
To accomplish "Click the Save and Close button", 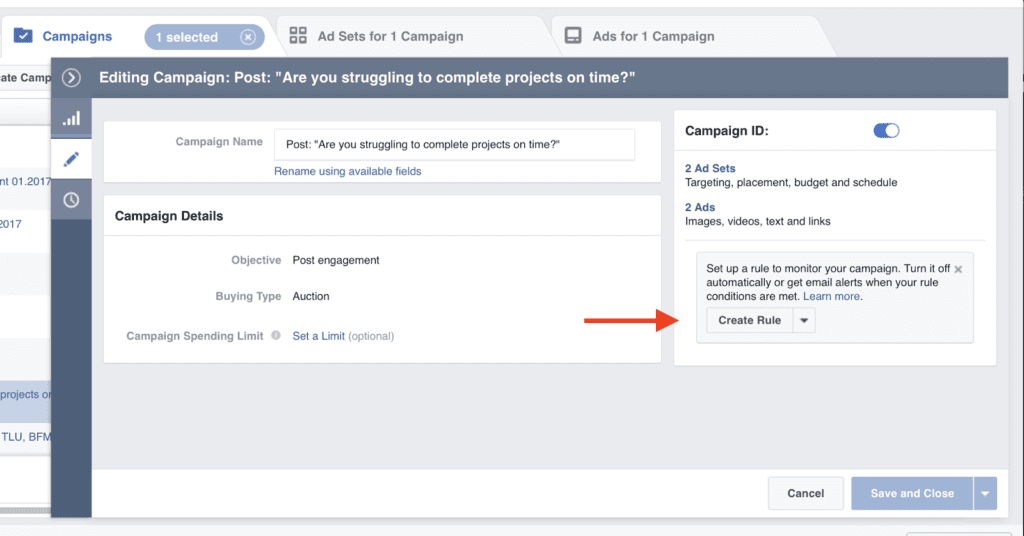I will pyautogui.click(x=911, y=493).
